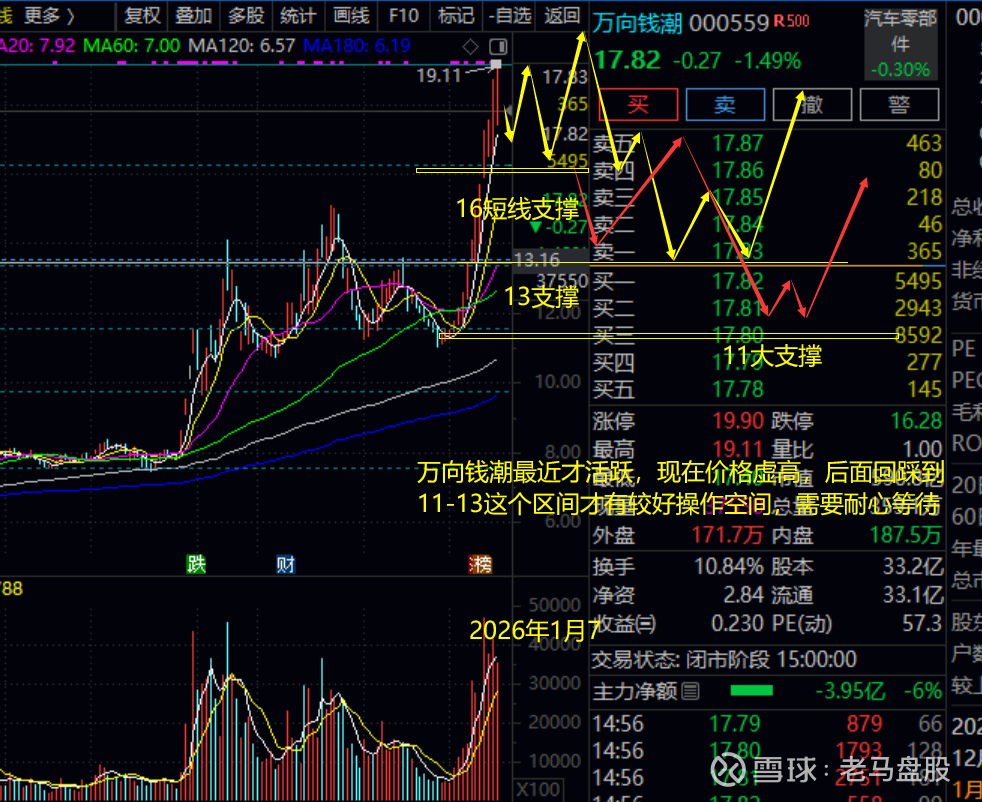Click the -3.95亿 main net flow value
This screenshot has width=982, height=802.
[850, 691]
